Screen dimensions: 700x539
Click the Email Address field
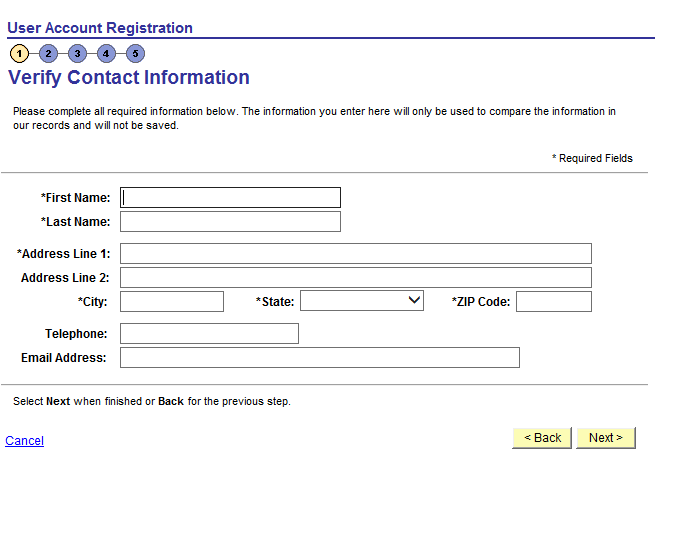click(x=319, y=358)
